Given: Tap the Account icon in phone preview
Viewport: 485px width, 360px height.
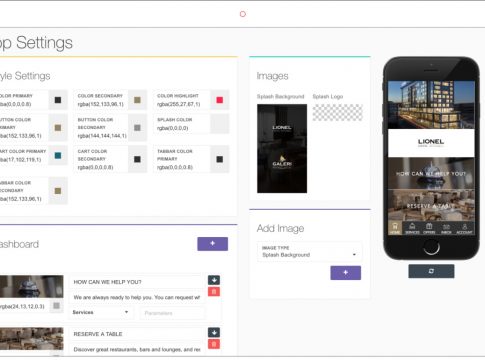Looking at the screenshot, I should (x=464, y=229).
